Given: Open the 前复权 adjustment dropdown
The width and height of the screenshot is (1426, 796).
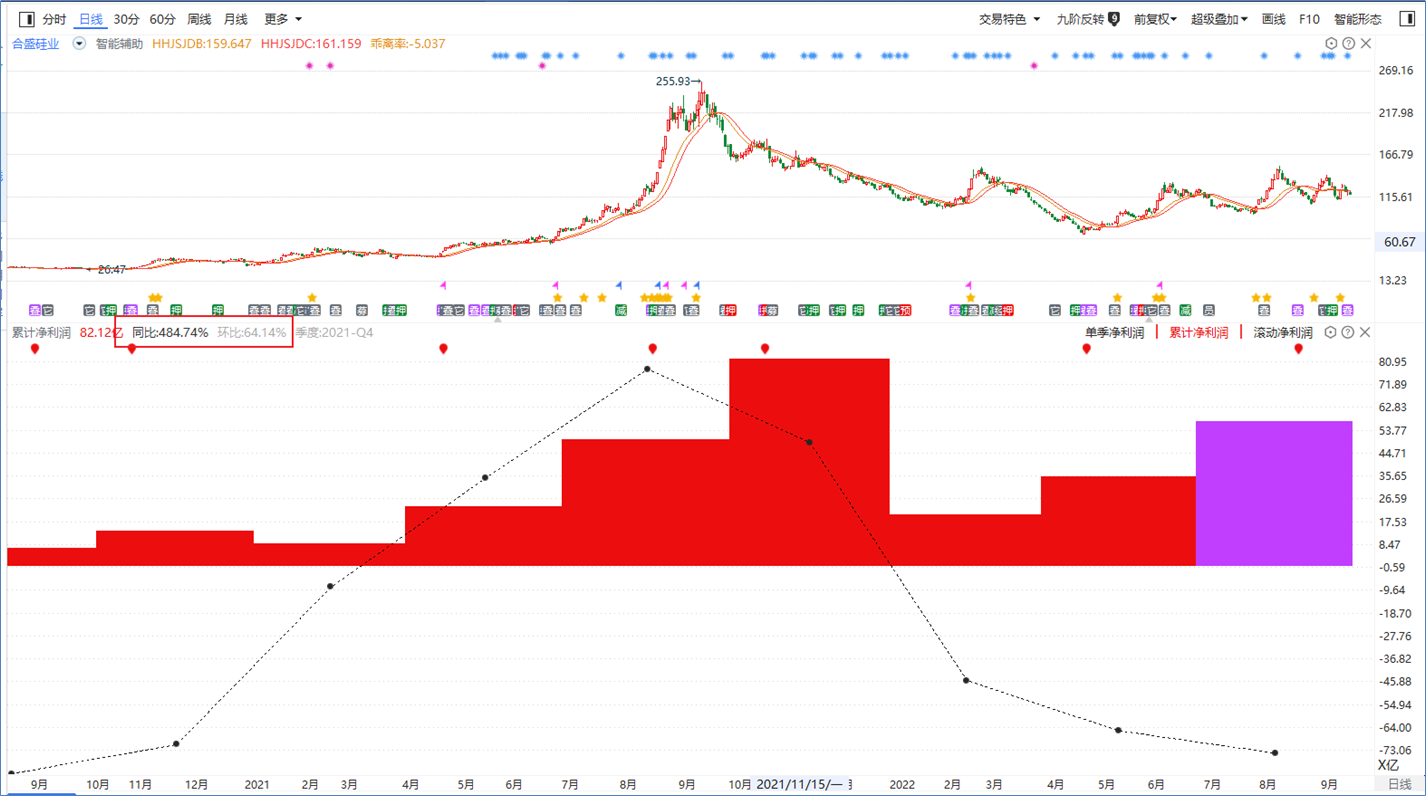Looking at the screenshot, I should (1155, 19).
